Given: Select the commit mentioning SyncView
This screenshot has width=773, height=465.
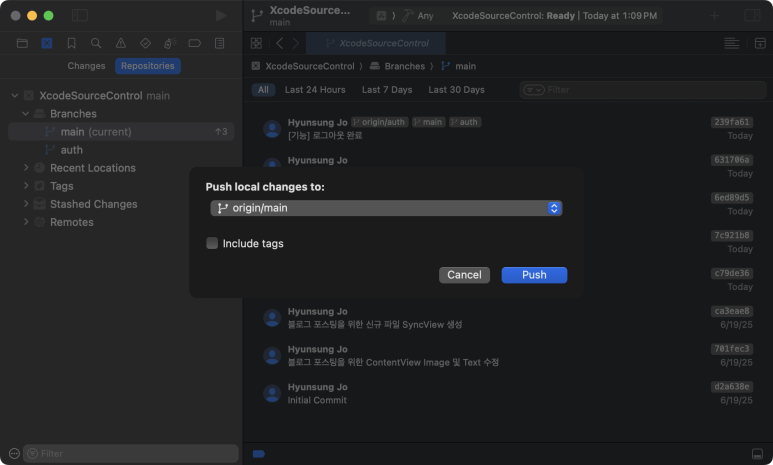Looking at the screenshot, I should 508,318.
